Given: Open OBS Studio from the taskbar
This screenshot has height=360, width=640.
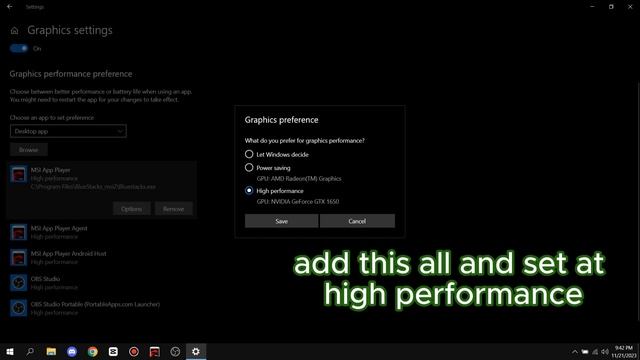Looking at the screenshot, I should point(175,351).
